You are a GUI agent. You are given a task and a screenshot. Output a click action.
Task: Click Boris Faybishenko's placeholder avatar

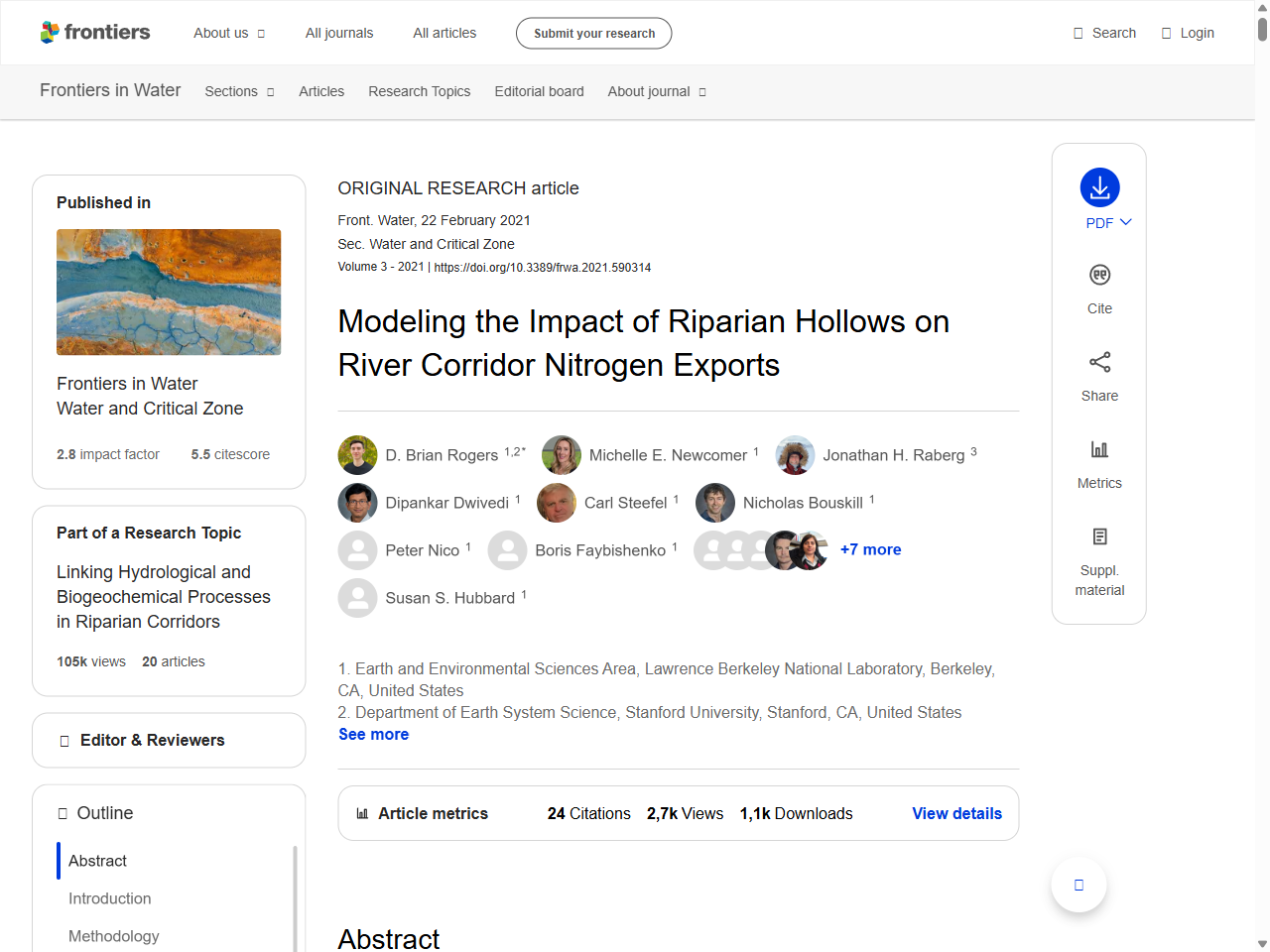coord(507,550)
